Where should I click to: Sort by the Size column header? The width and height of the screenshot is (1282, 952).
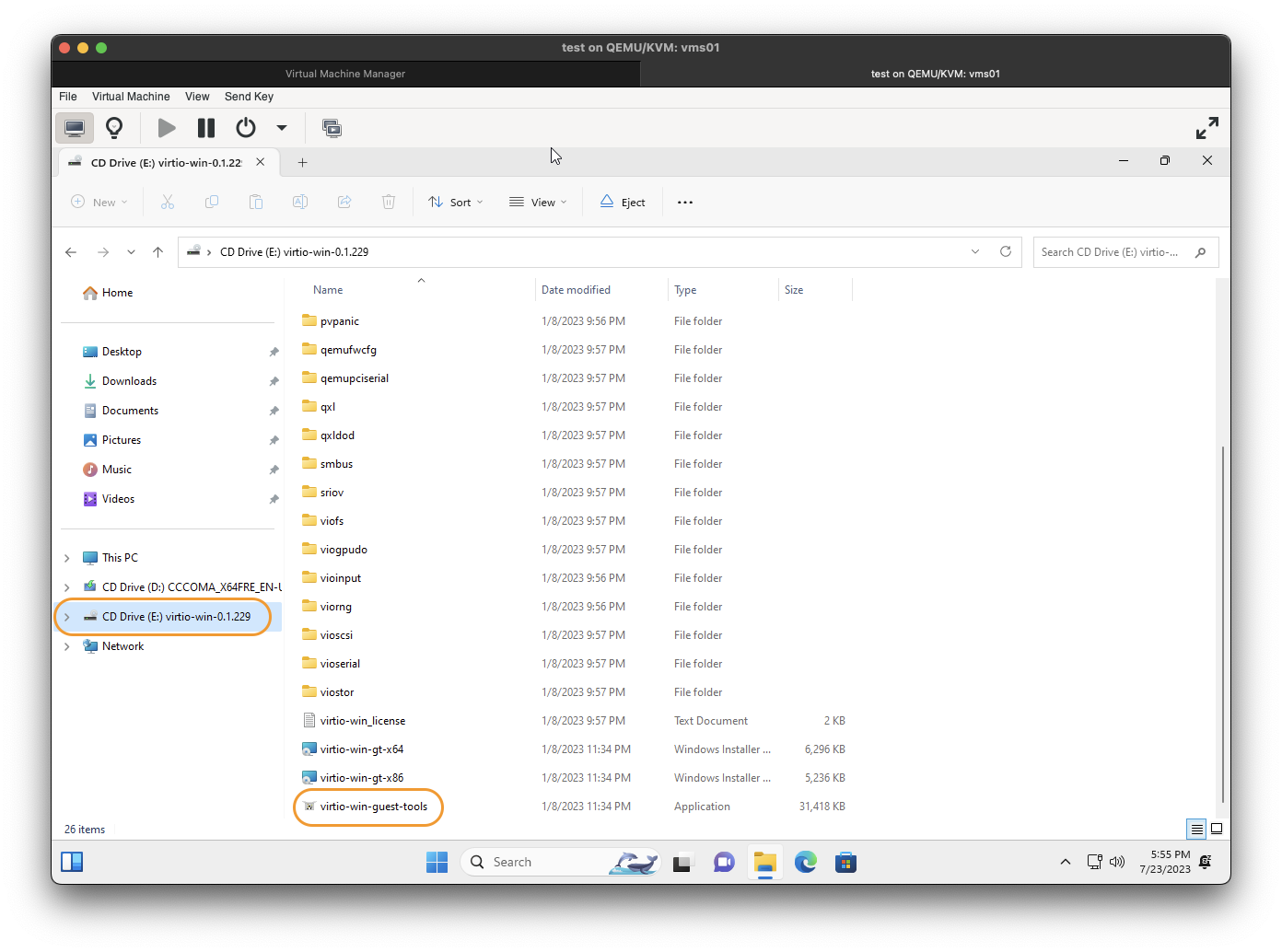(794, 290)
